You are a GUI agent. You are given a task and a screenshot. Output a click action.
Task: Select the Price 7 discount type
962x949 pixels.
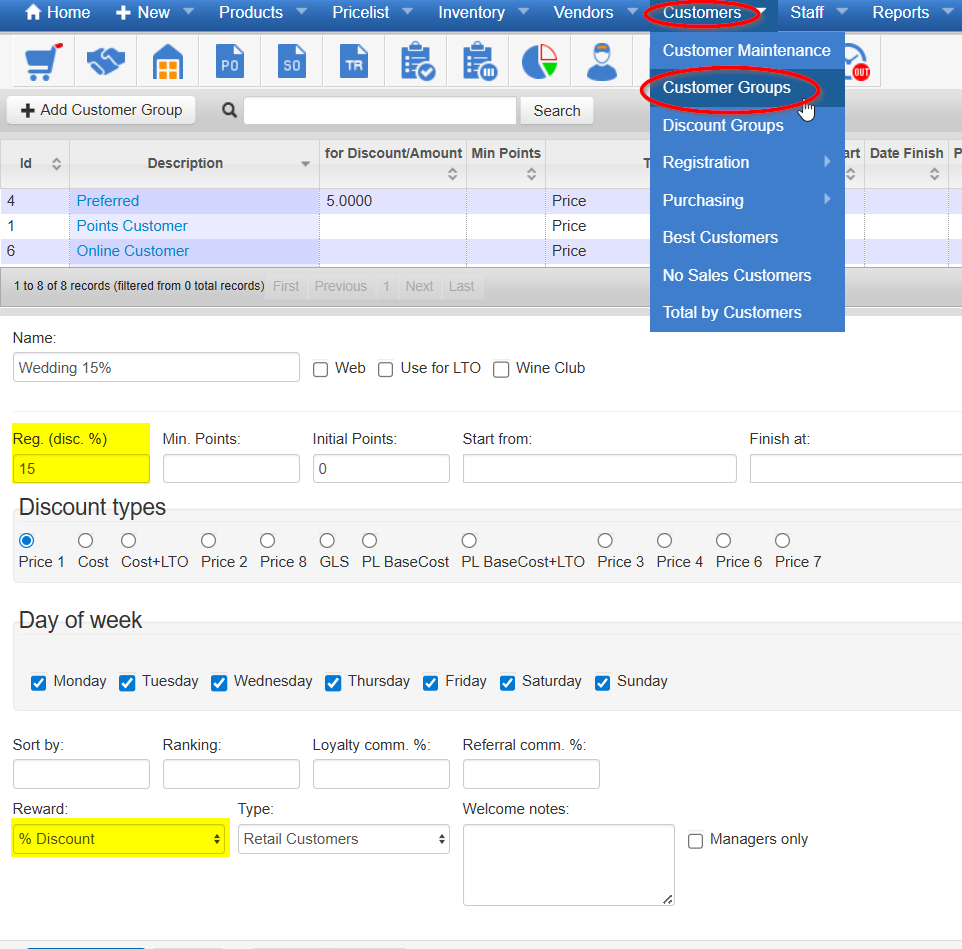point(782,540)
